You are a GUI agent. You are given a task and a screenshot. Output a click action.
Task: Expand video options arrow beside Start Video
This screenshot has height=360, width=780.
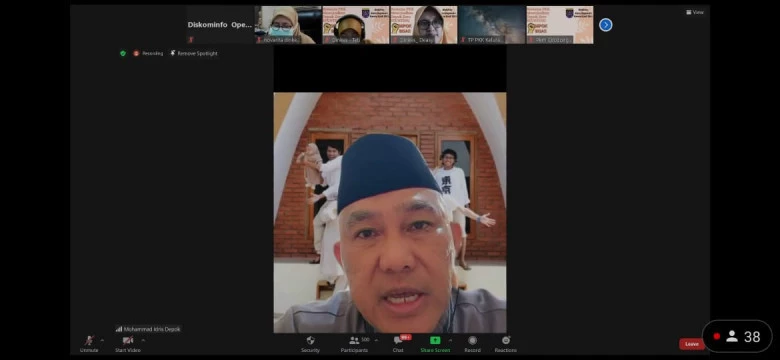coord(143,341)
